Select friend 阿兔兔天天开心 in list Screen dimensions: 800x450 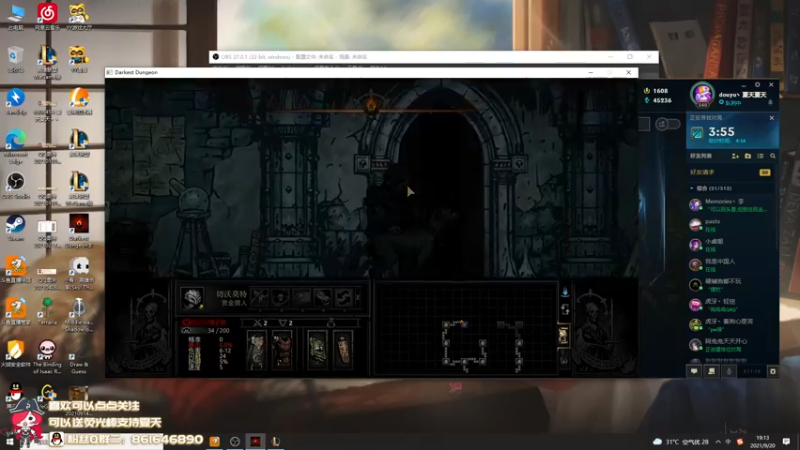coord(730,345)
